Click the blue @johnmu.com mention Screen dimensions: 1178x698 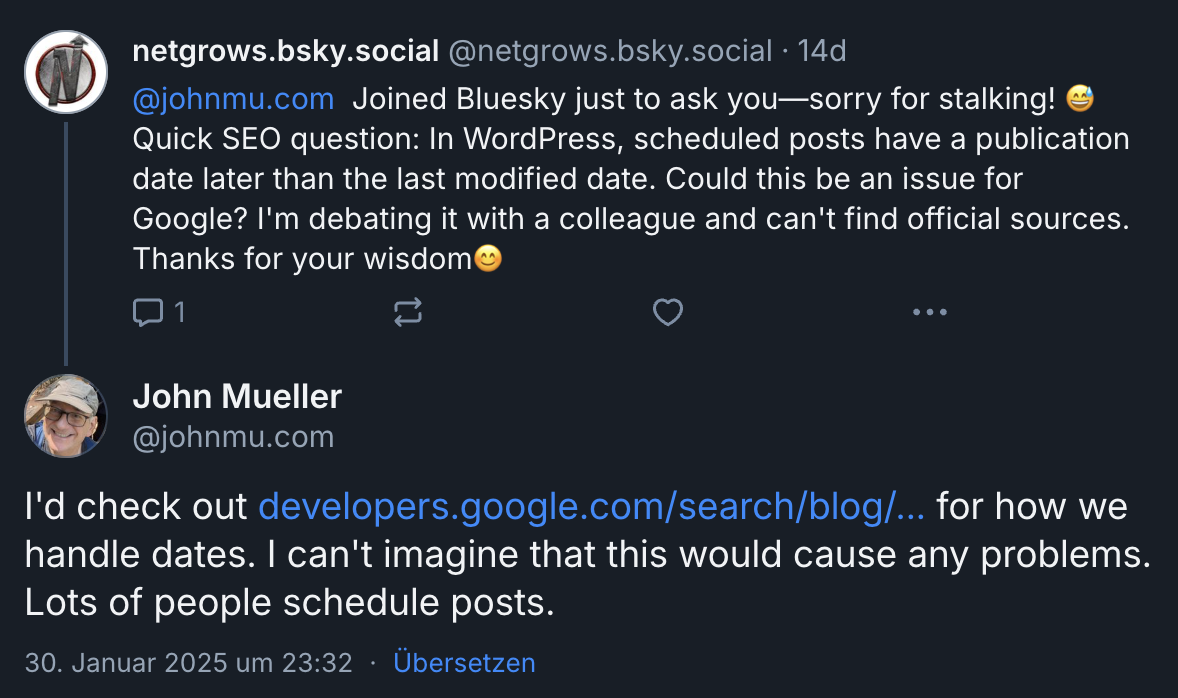[x=233, y=99]
